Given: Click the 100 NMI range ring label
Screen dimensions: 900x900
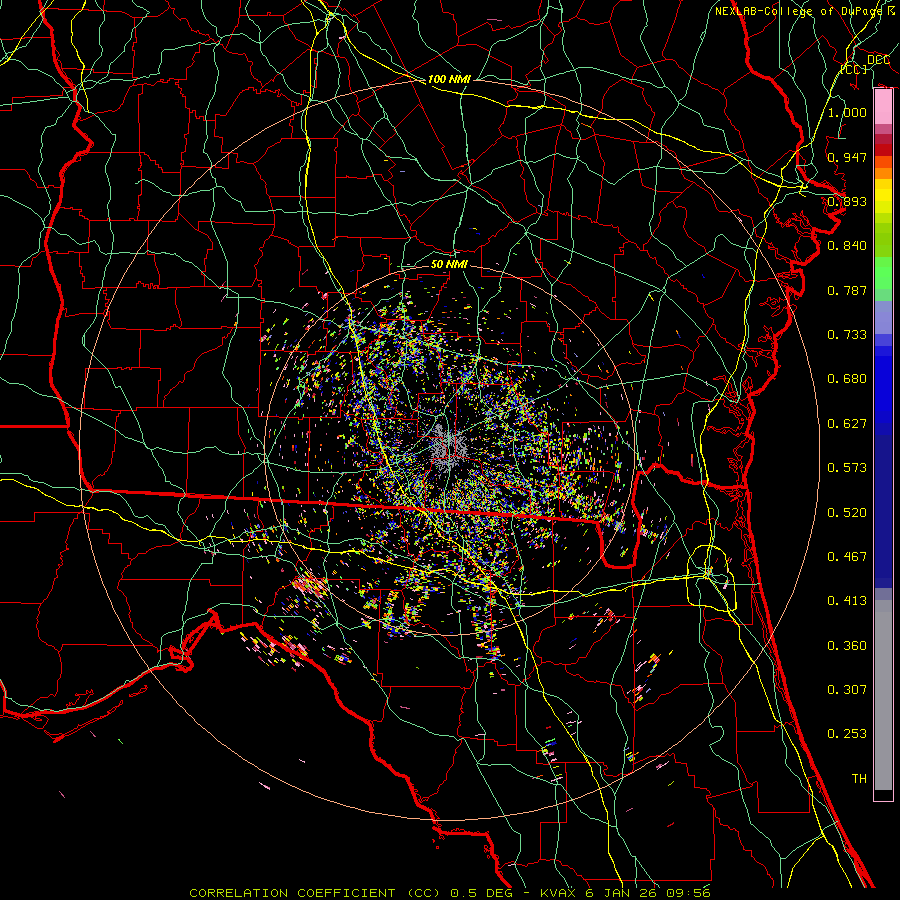Looking at the screenshot, I should [449, 79].
